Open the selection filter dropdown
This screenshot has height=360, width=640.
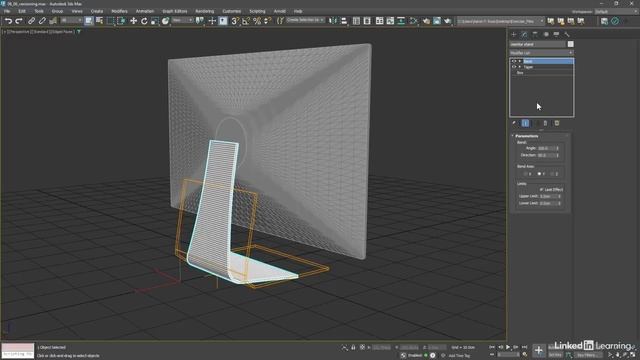(71, 20)
